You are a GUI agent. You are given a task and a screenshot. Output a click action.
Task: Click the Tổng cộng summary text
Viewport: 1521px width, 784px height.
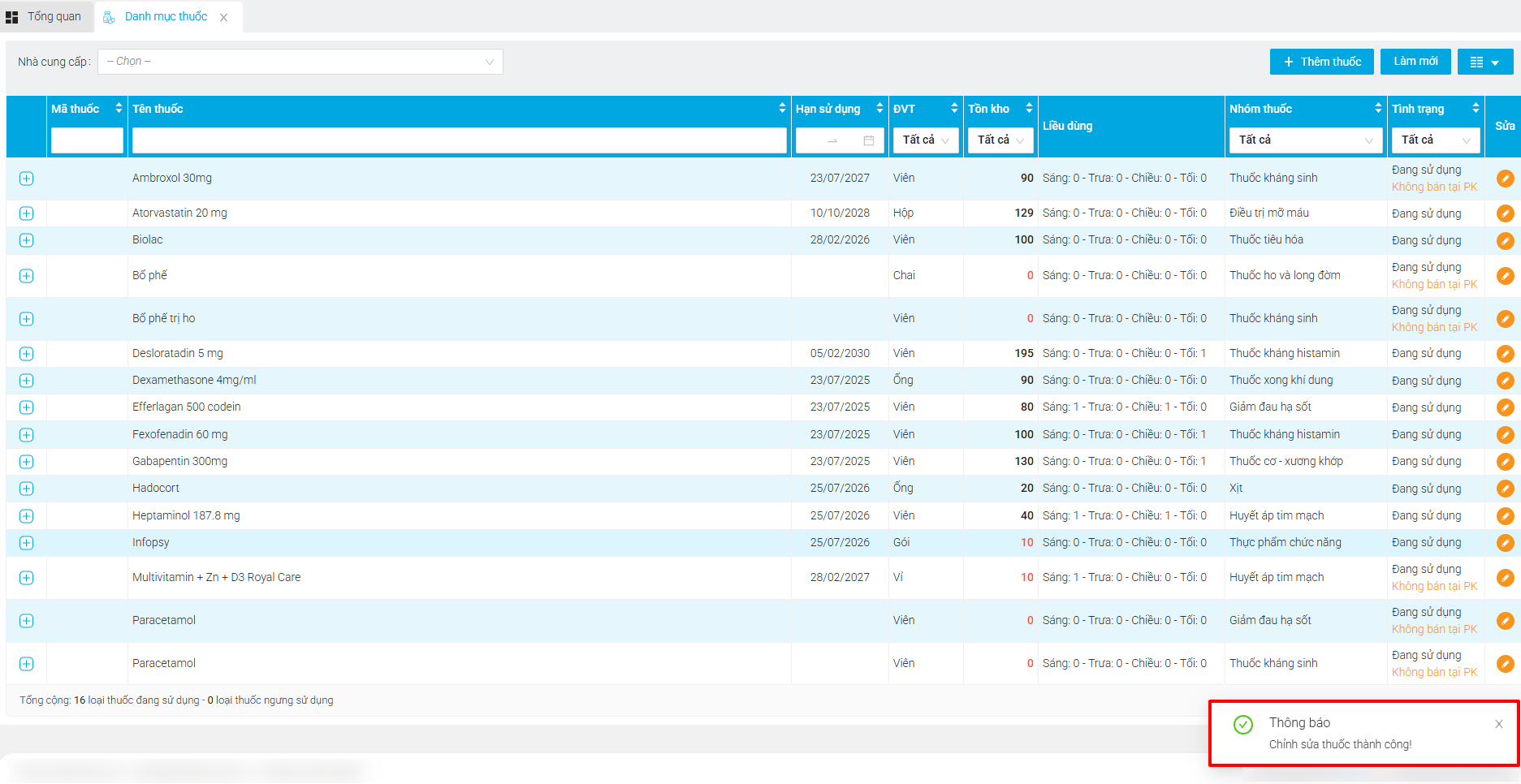pos(176,700)
